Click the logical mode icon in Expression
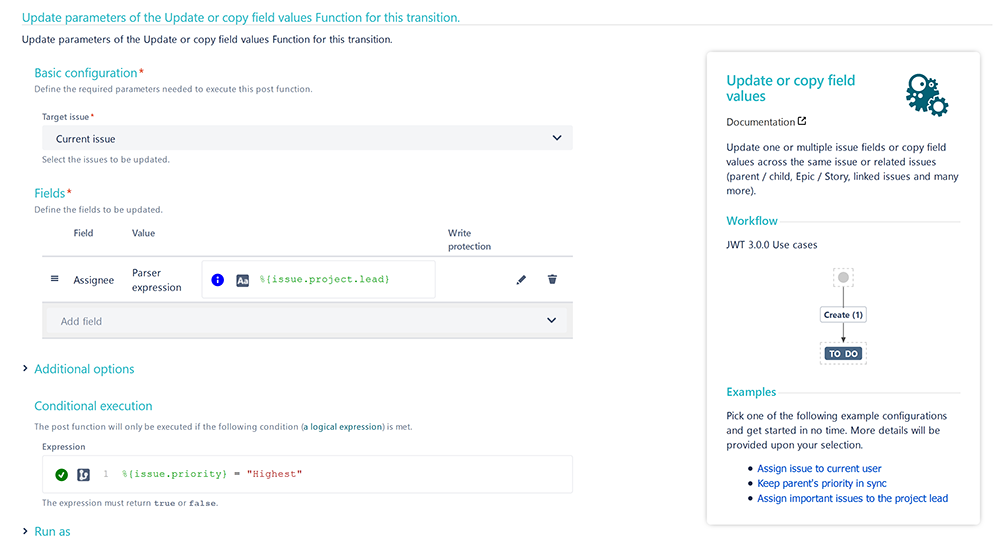The width and height of the screenshot is (1000, 549). pyautogui.click(x=84, y=474)
